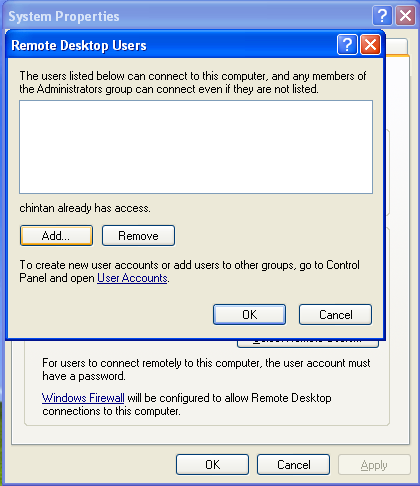Close the Remote Desktop Users dialog
Screen dimensions: 420x486
[x=370, y=44]
